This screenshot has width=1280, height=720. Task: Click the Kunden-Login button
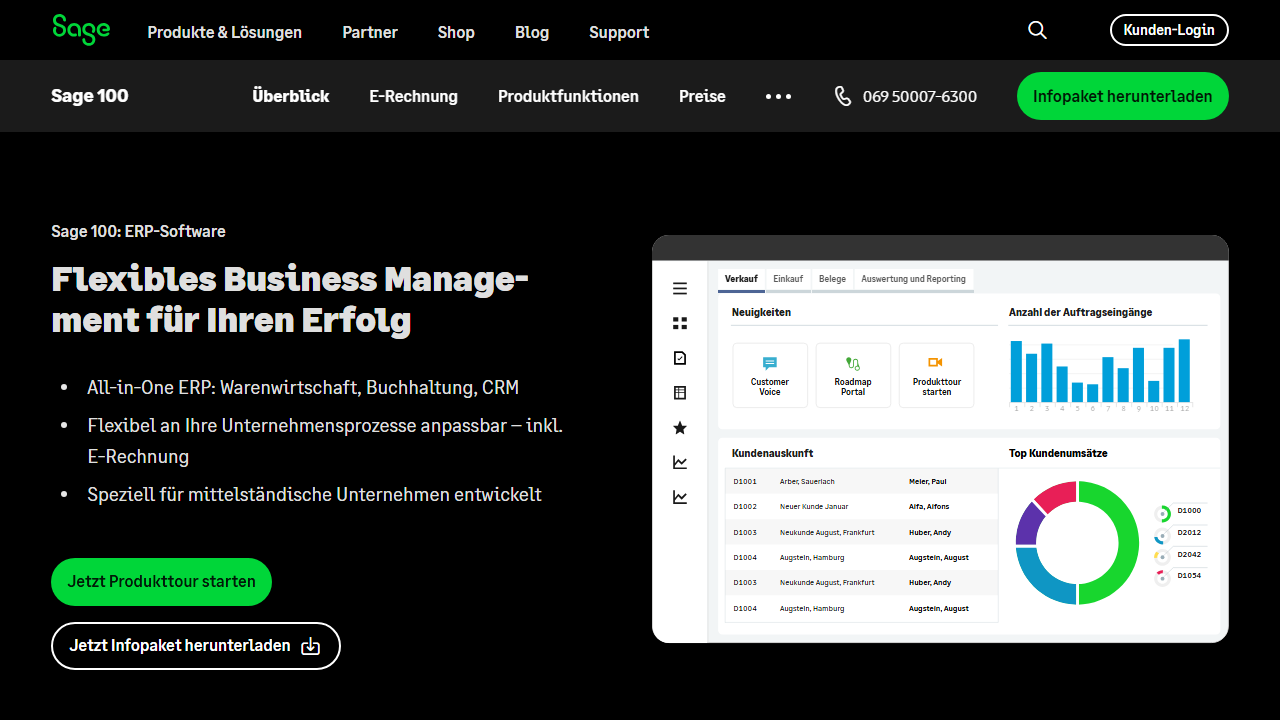tap(1169, 30)
